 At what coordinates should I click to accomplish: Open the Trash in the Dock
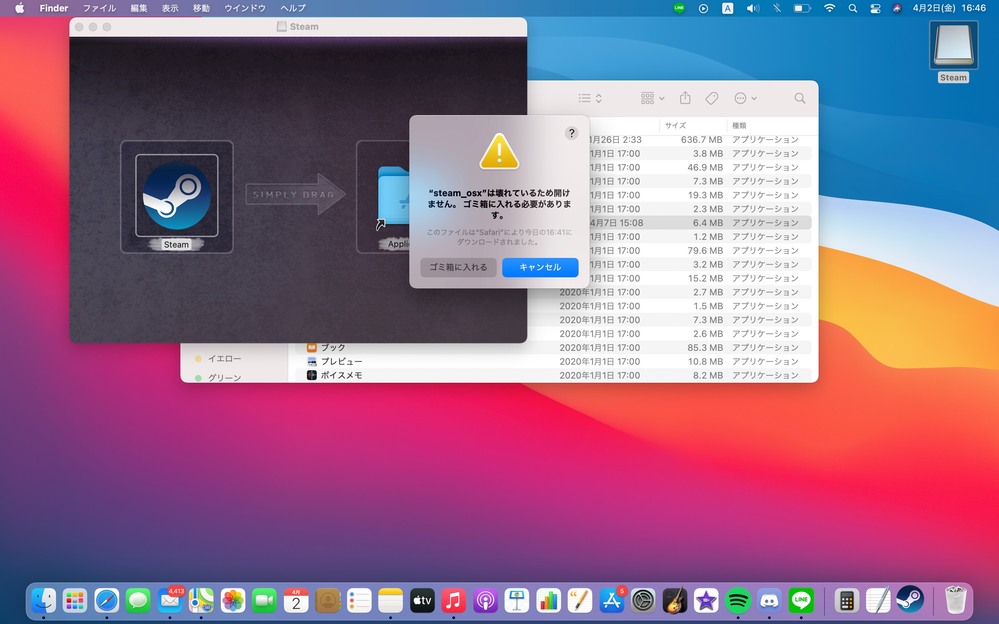pyautogui.click(x=955, y=600)
